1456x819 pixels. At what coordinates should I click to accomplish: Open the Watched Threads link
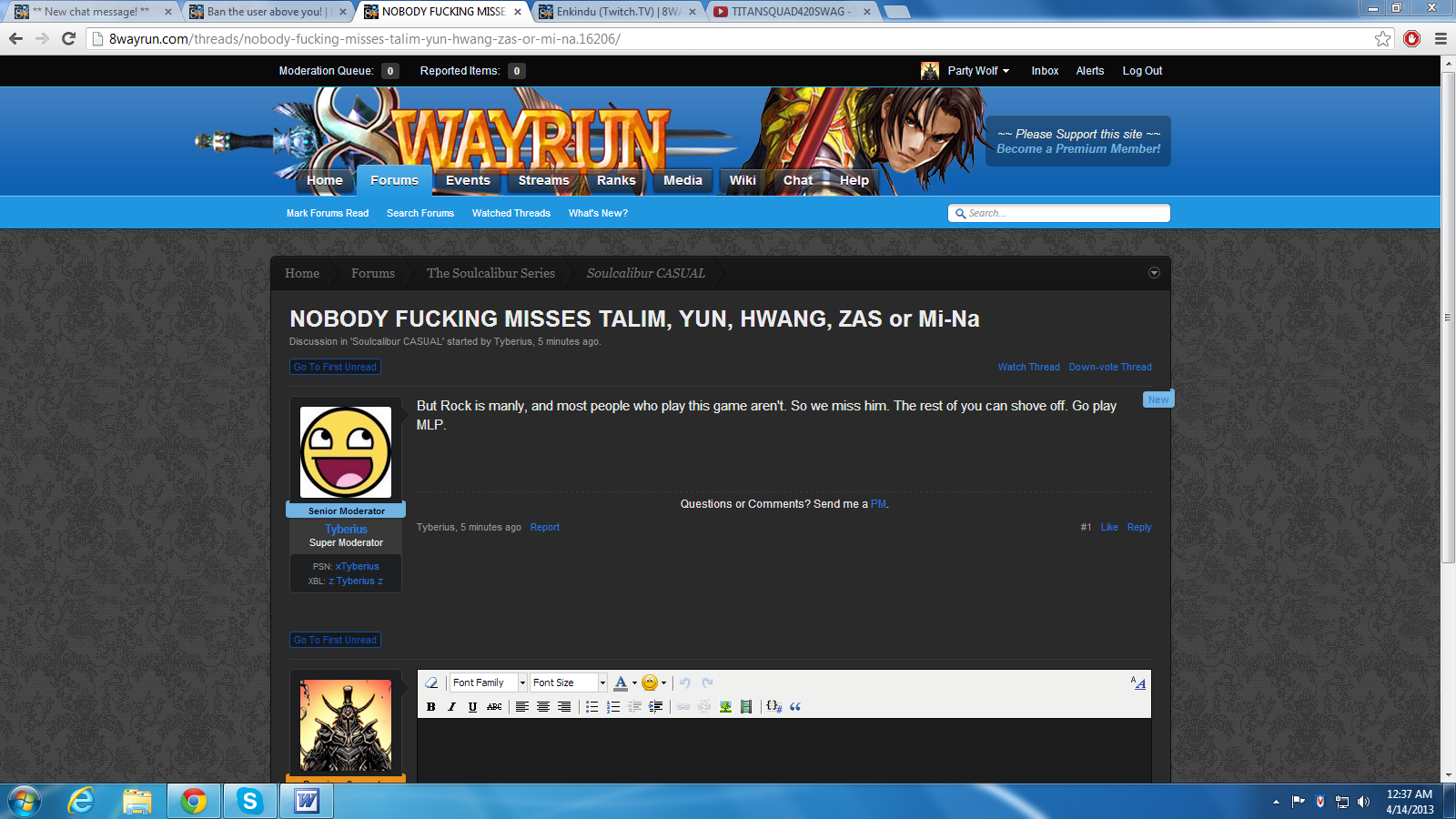511,213
